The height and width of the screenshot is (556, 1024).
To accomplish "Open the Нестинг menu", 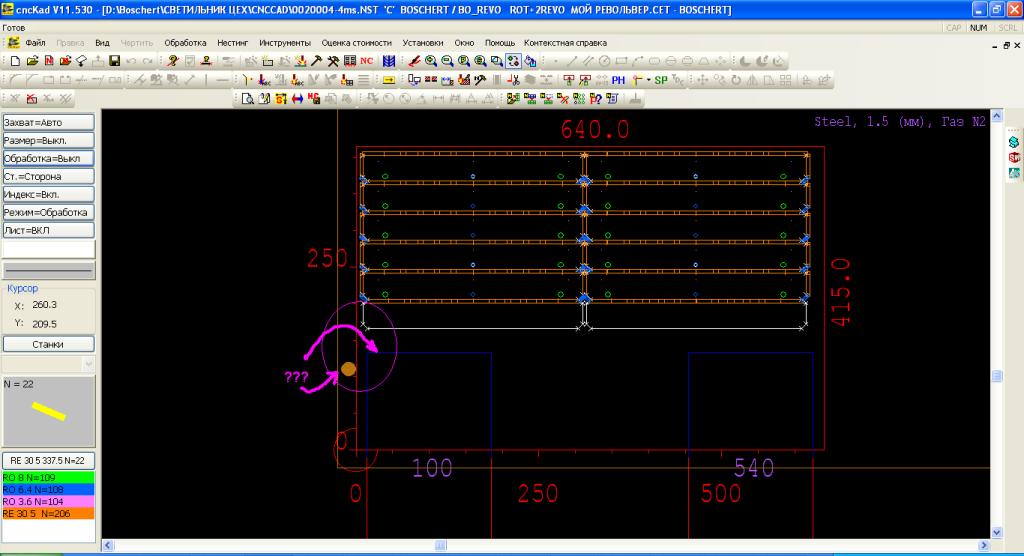I will 232,42.
